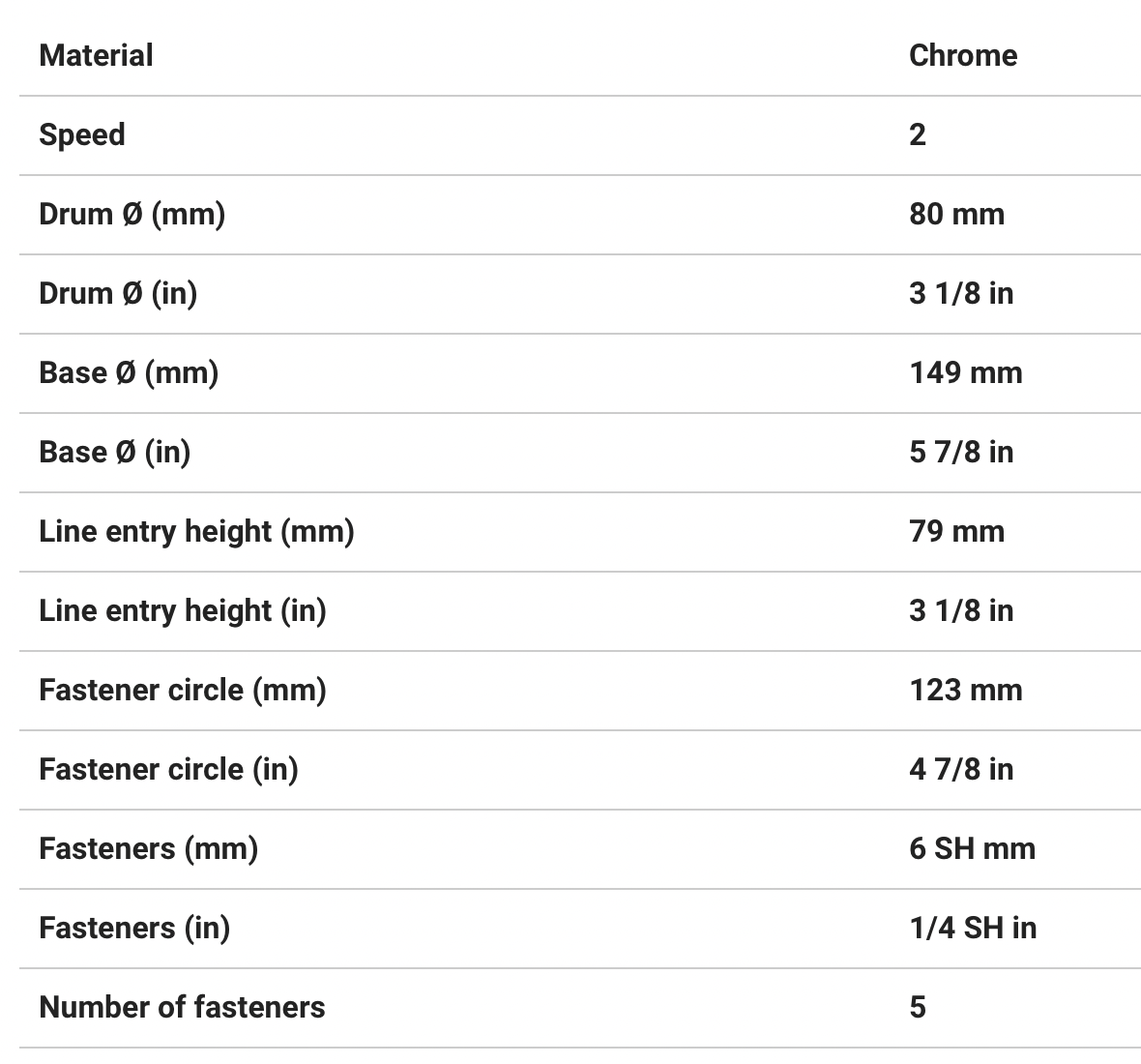The height and width of the screenshot is (1064, 1141).
Task: Select the 5 7/8 in value
Action: pos(961,452)
